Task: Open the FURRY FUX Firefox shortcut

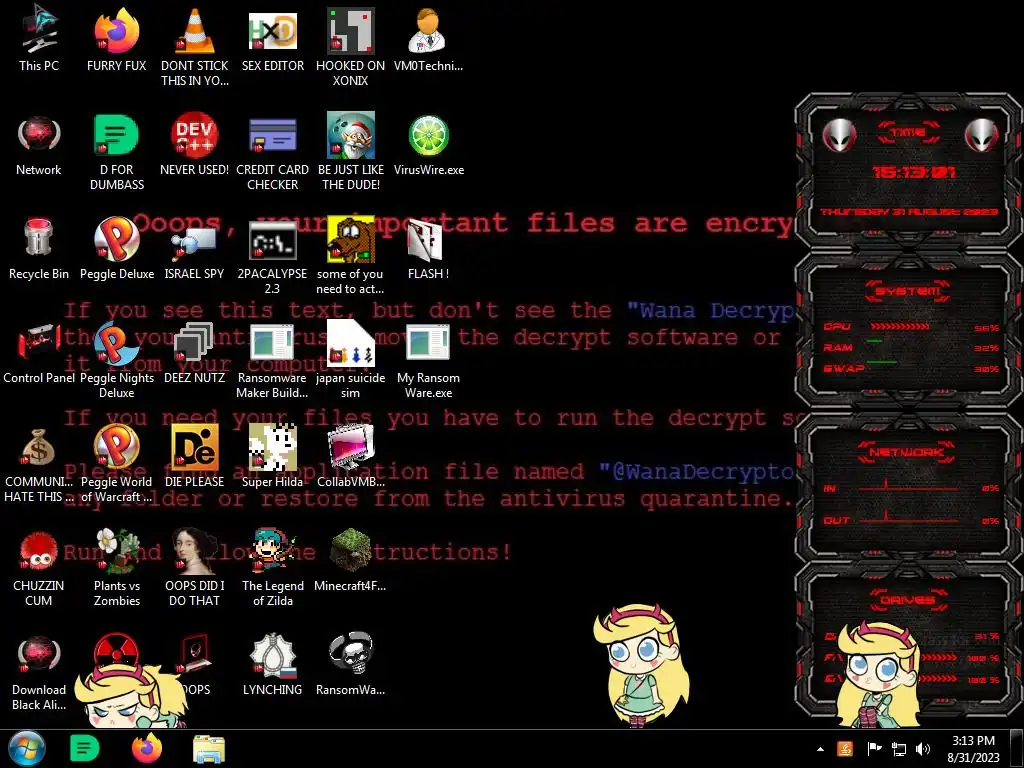Action: click(x=117, y=39)
